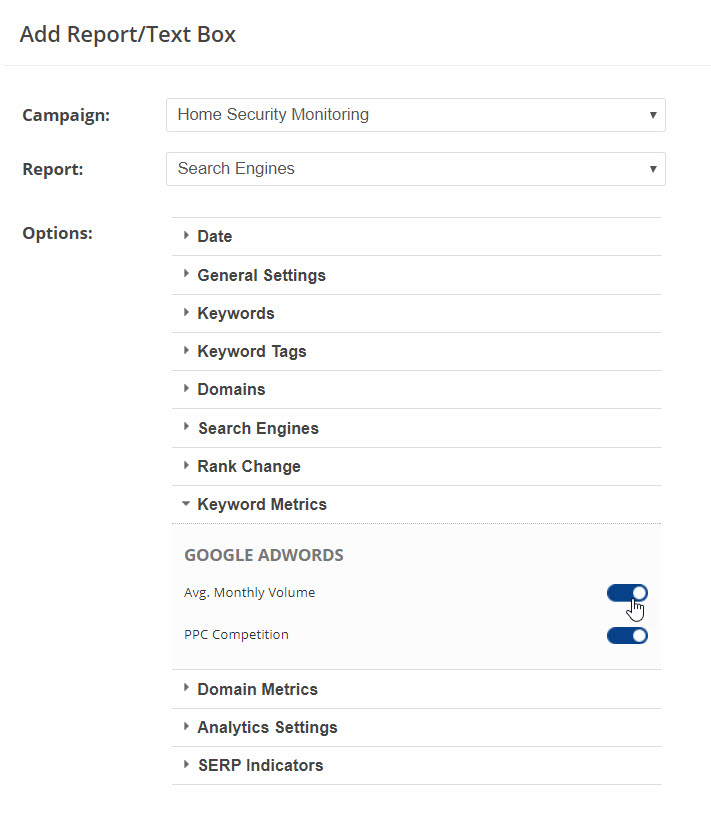This screenshot has width=711, height=831.
Task: Expand Keyword Tags section
Action: 252,351
